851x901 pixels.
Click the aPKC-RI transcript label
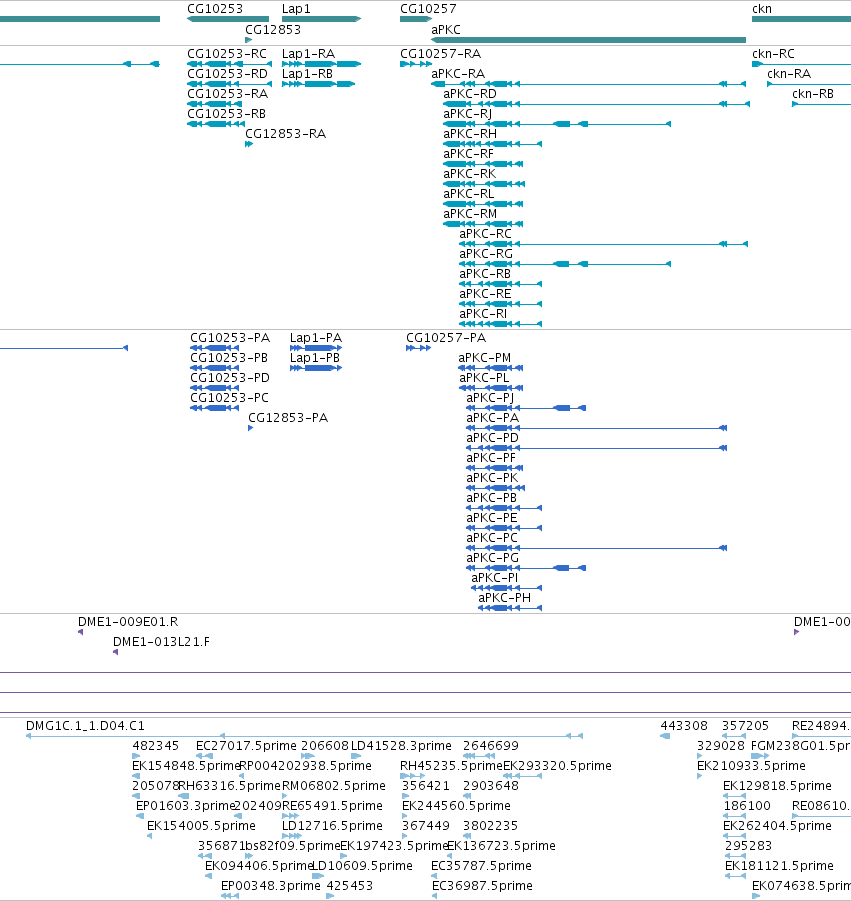[x=483, y=314]
